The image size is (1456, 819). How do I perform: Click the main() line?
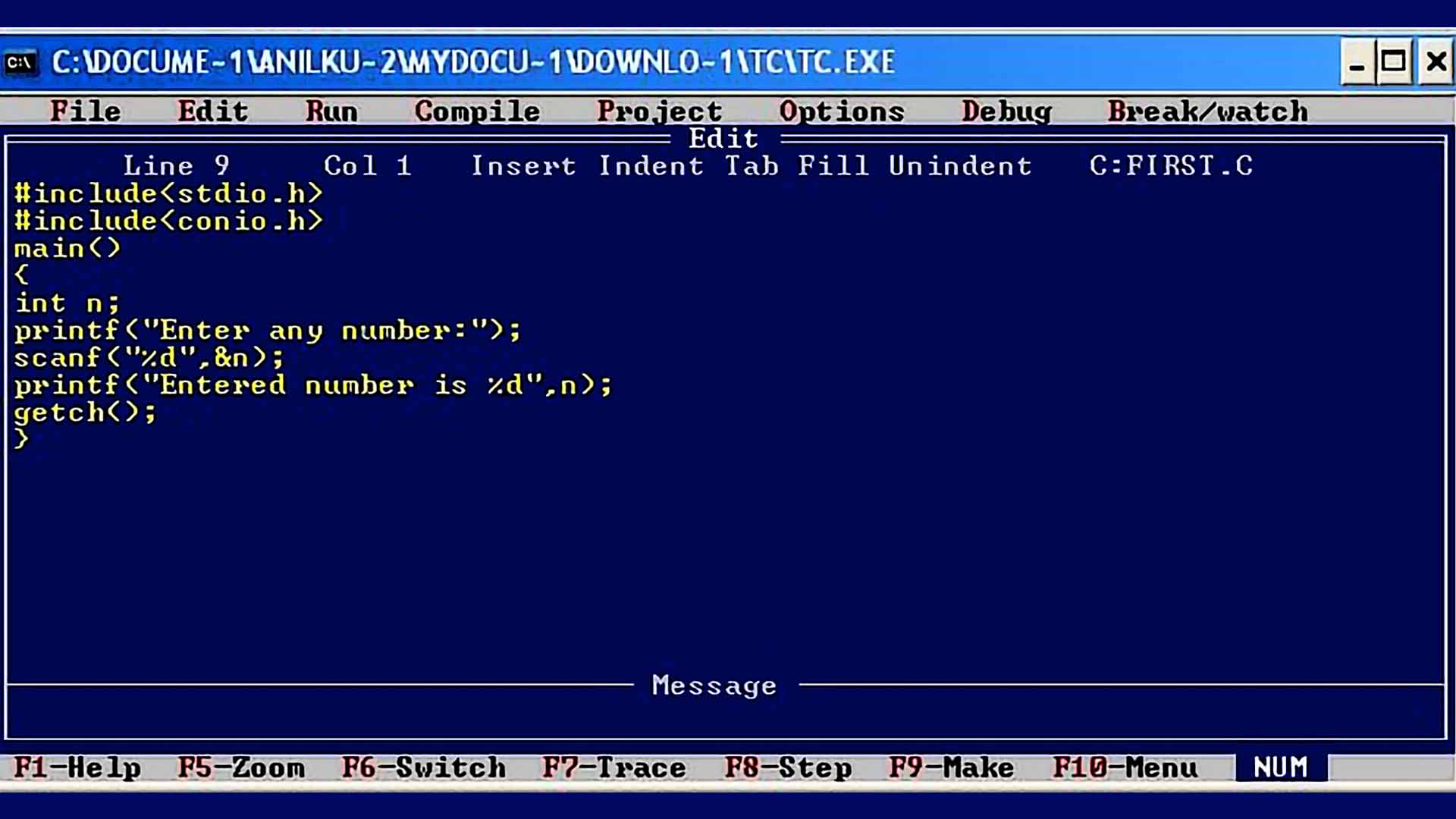click(x=67, y=248)
